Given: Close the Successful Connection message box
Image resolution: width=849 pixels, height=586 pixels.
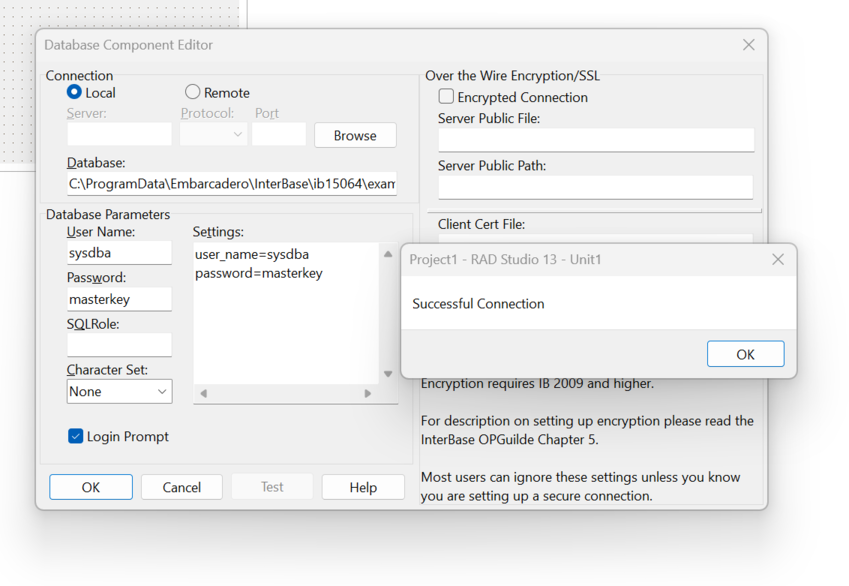Looking at the screenshot, I should coord(778,259).
